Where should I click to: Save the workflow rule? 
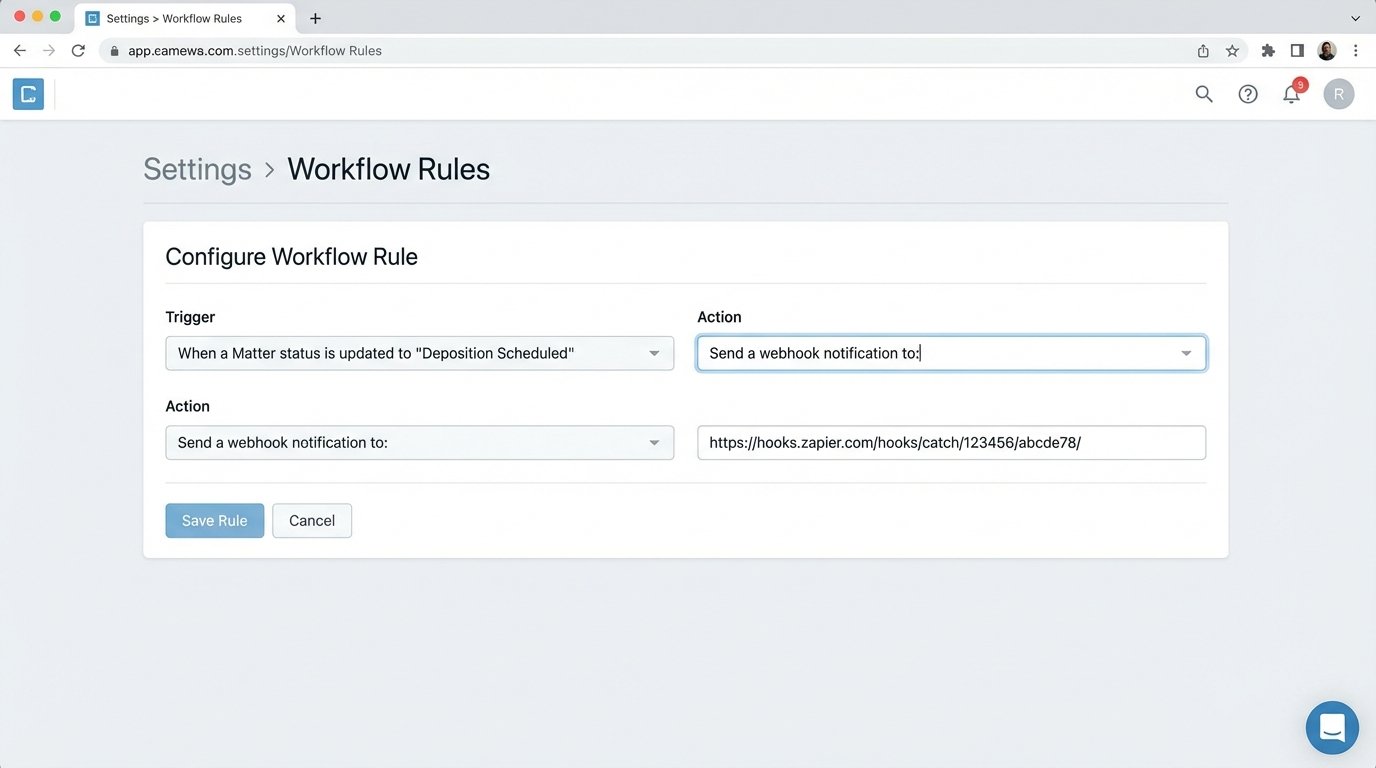214,520
